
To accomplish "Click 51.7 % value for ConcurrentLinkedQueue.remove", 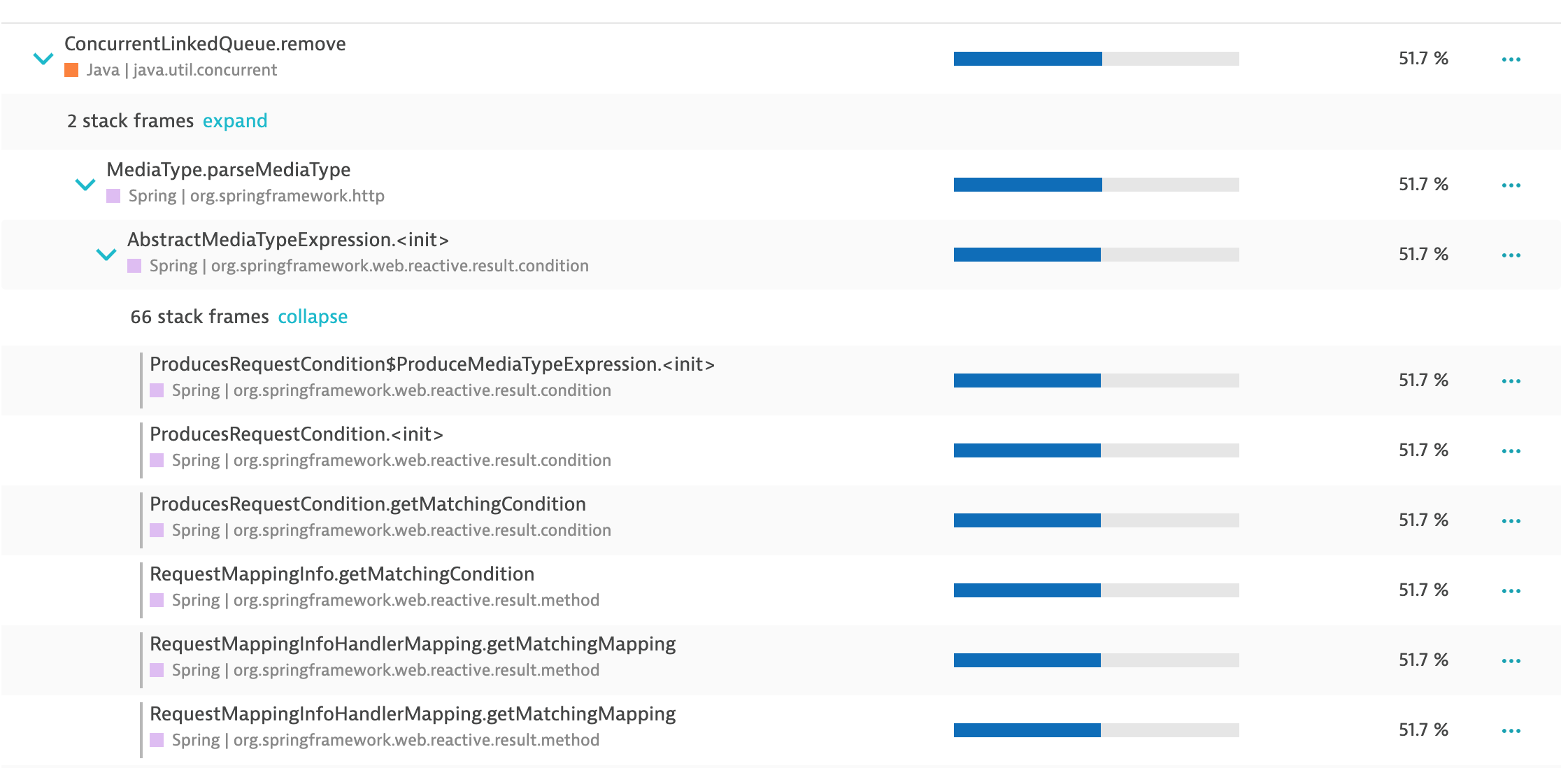I will (1423, 59).
